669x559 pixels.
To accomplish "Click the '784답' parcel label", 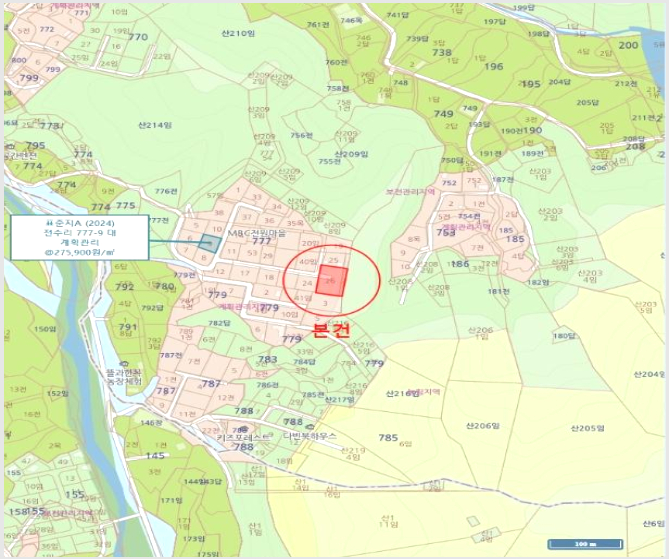I will pos(305,362).
